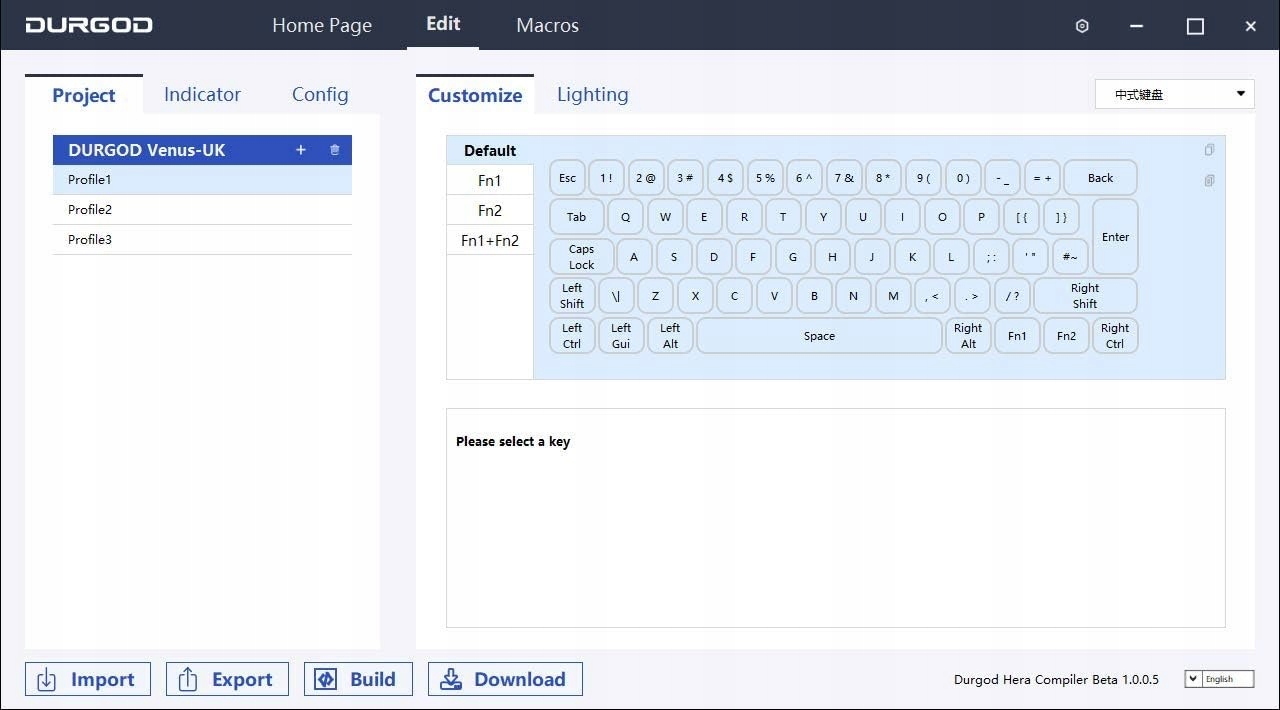
Task: Select the Edit tab
Action: pos(443,24)
